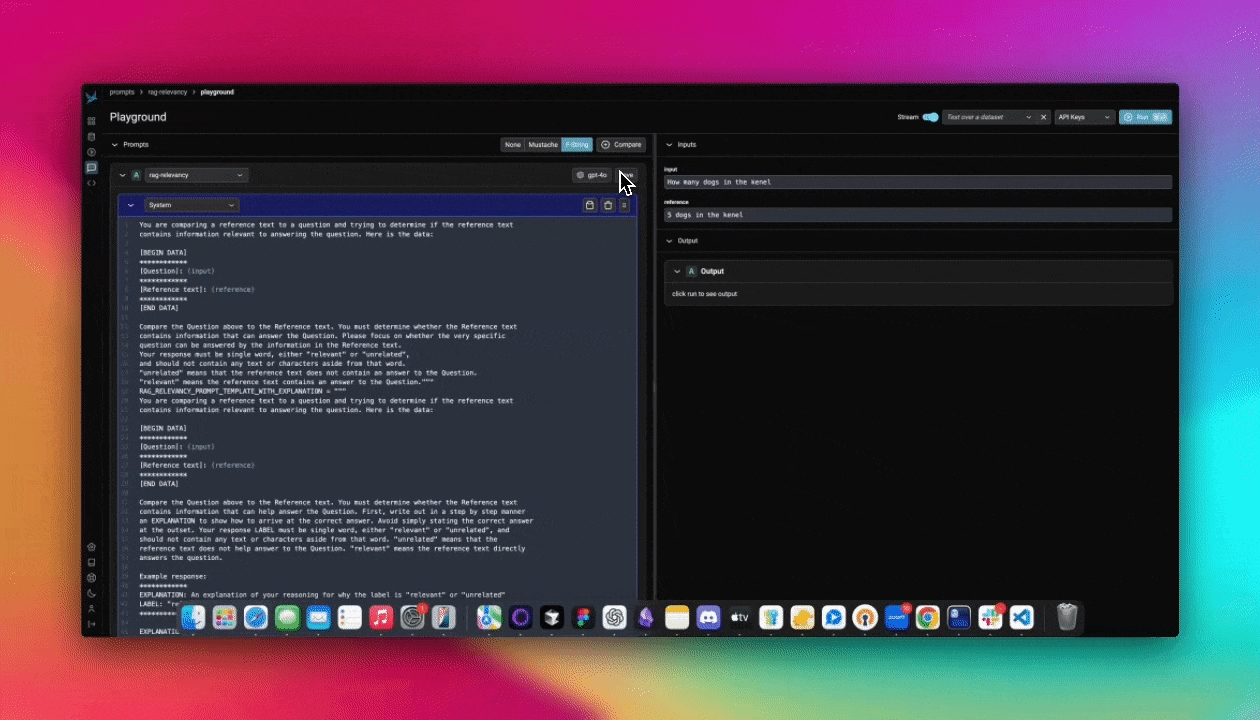
Task: Open the System role dropdown
Action: pos(190,205)
